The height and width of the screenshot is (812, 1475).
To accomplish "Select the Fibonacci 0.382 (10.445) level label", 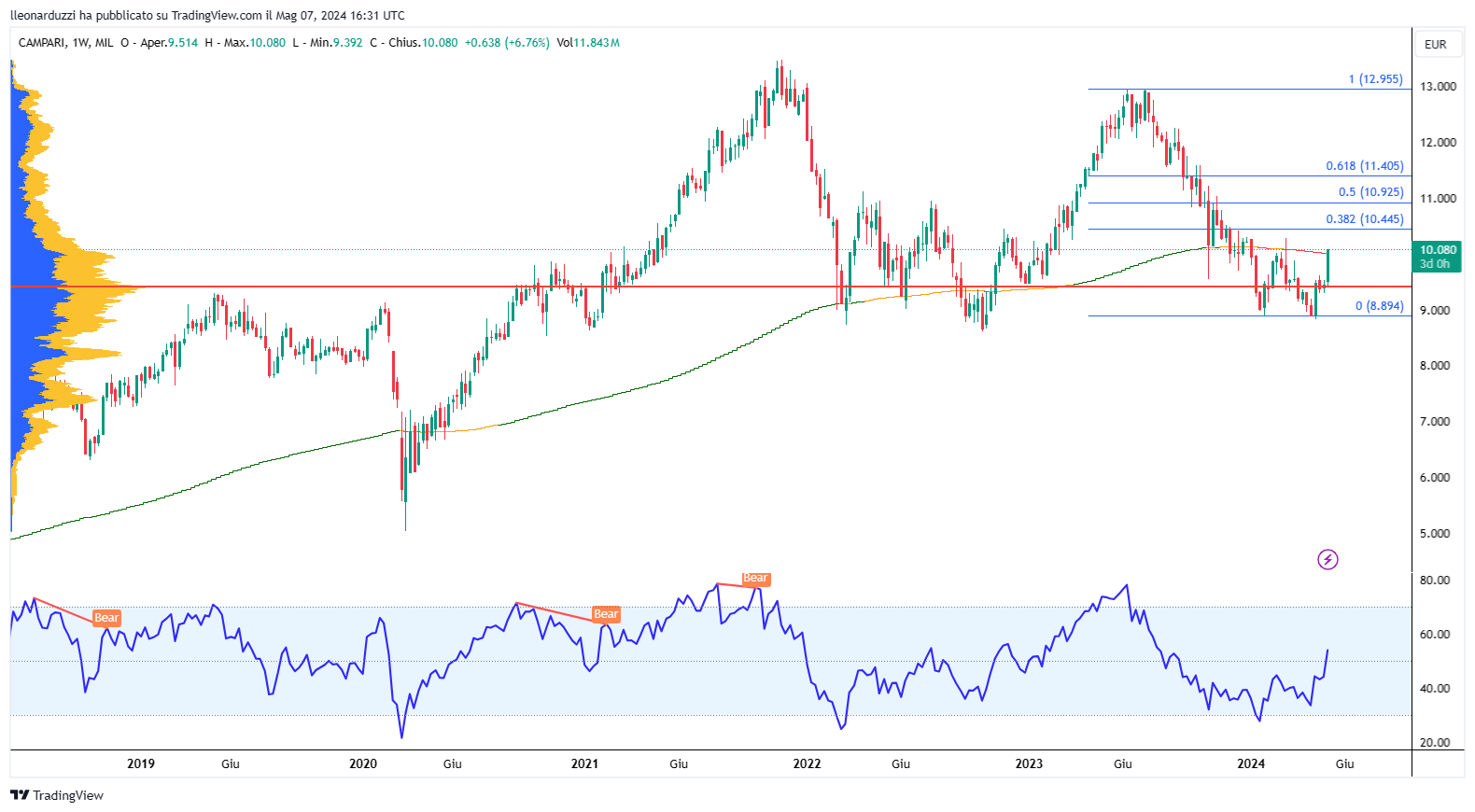I will pyautogui.click(x=1365, y=219).
